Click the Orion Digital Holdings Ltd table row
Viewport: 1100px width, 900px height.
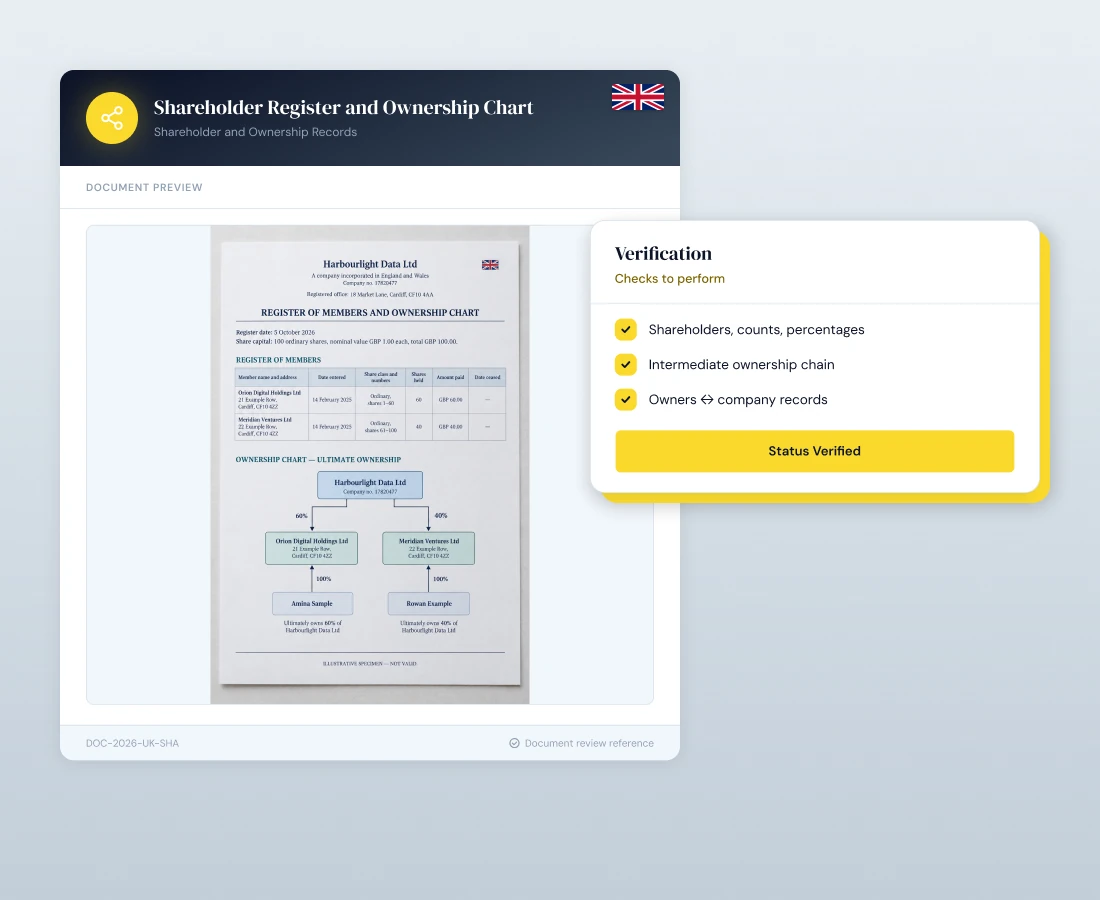[x=370, y=400]
